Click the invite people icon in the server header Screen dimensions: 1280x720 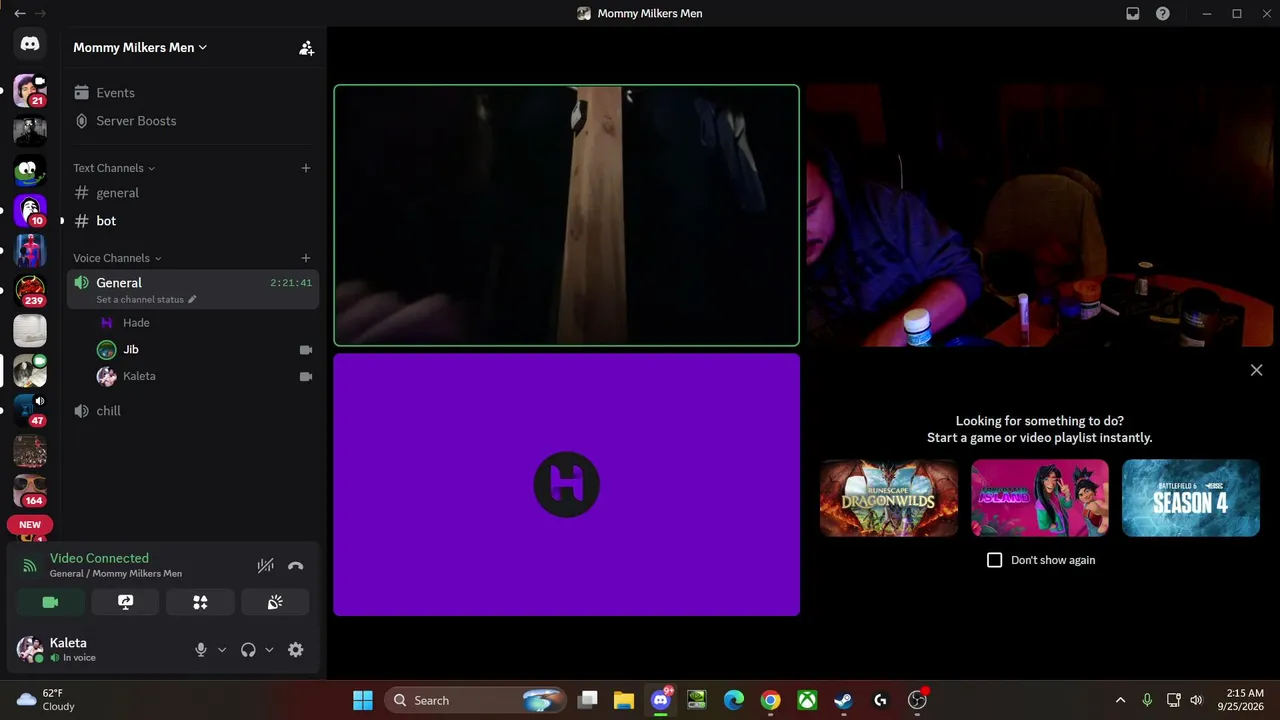pyautogui.click(x=306, y=47)
